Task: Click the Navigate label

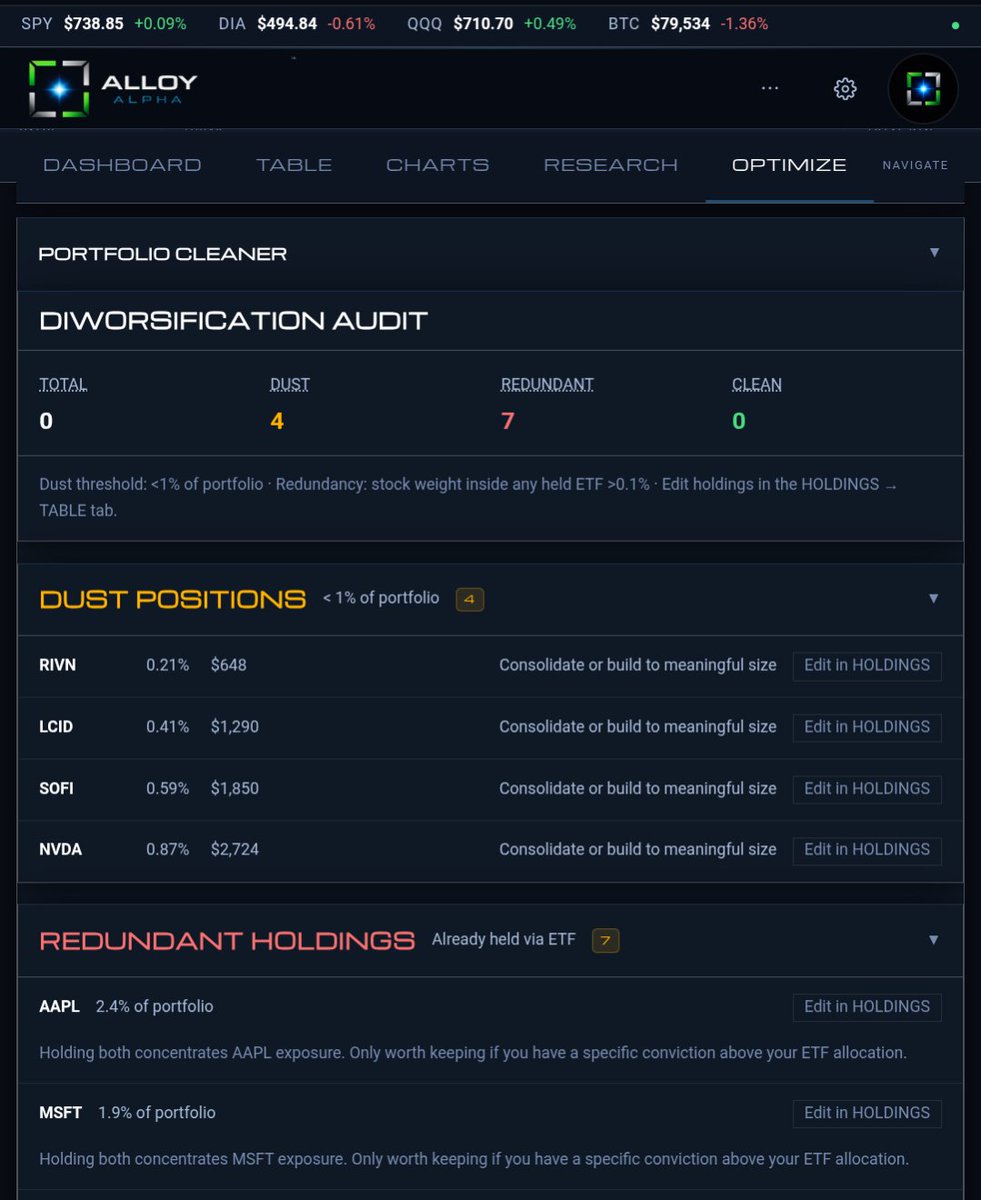Action: click(x=915, y=165)
